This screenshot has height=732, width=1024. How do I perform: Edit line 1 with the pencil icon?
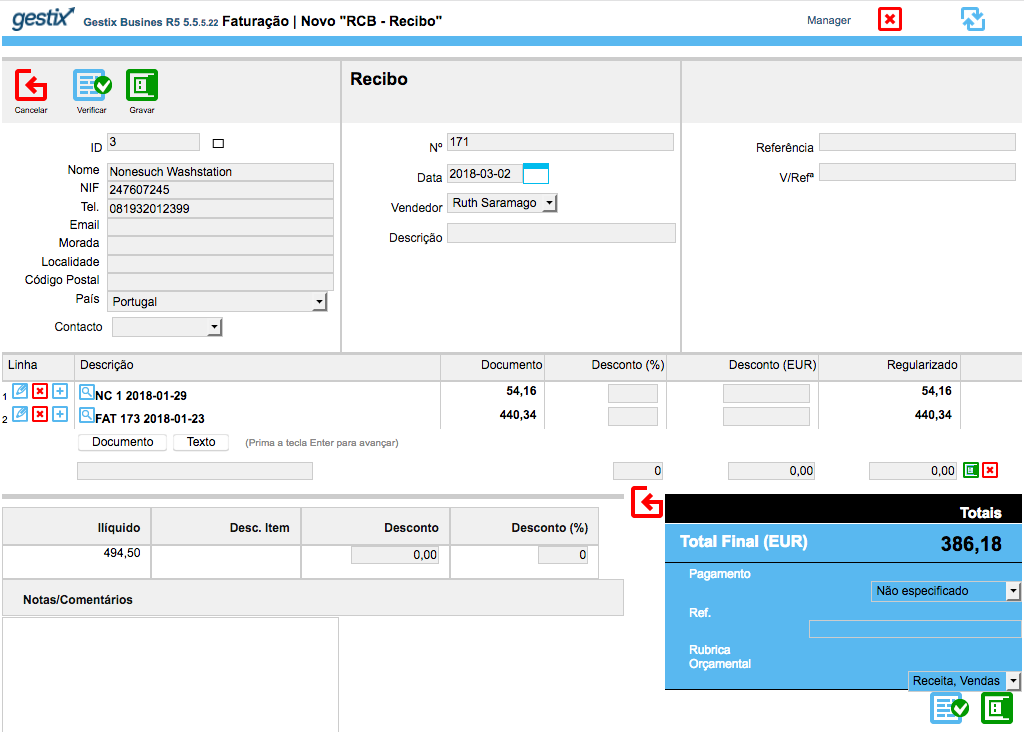(20, 391)
